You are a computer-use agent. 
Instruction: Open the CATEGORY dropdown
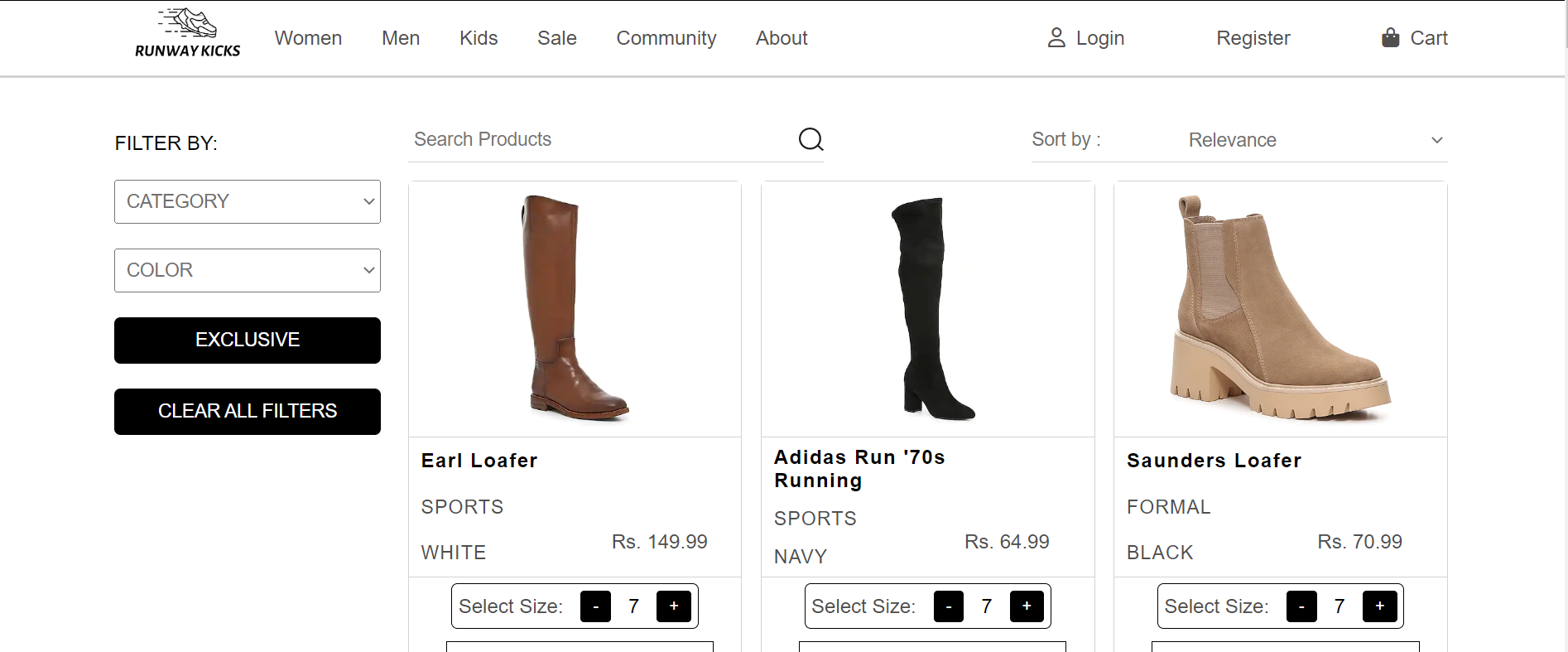[x=247, y=201]
